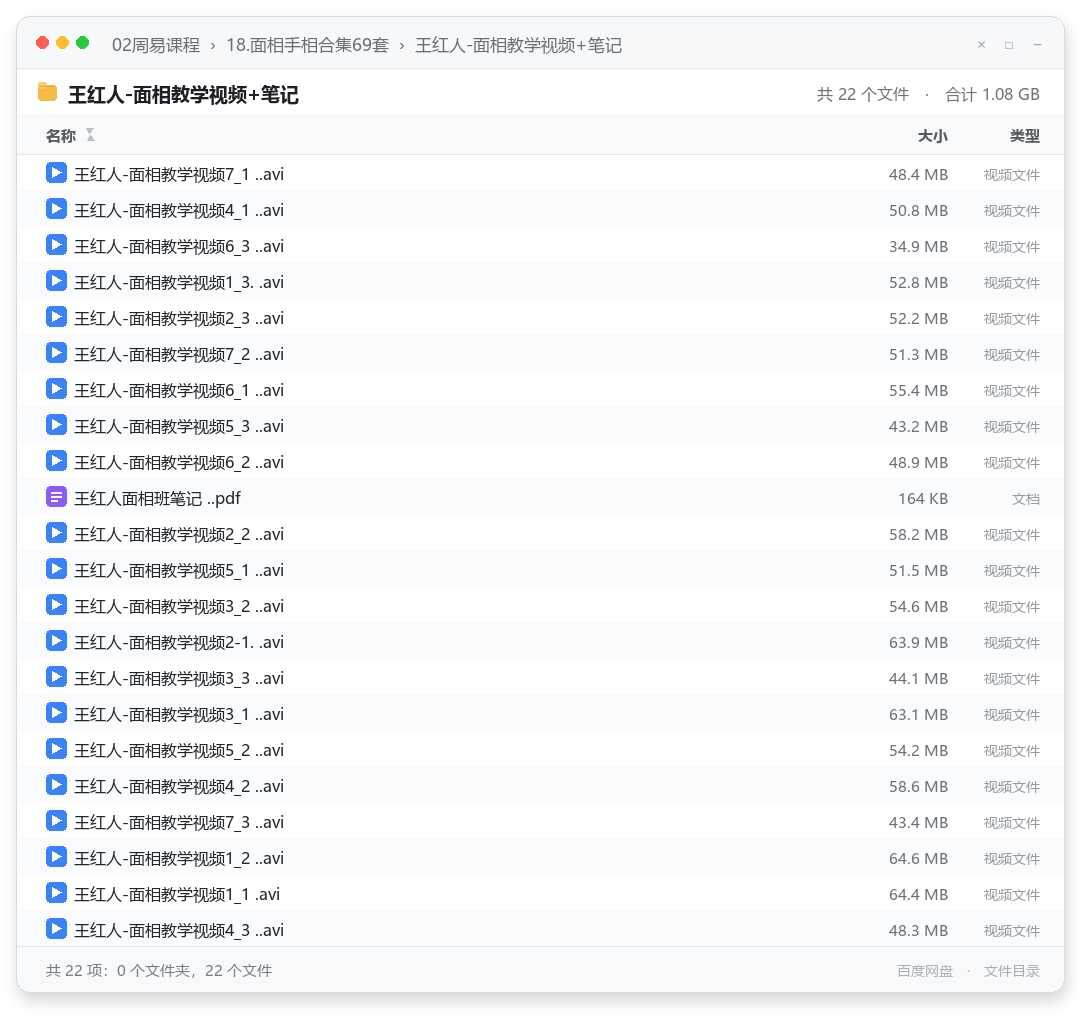The width and height of the screenshot is (1080, 1016).
Task: Click size value 55.4 MB
Action: 918,391
